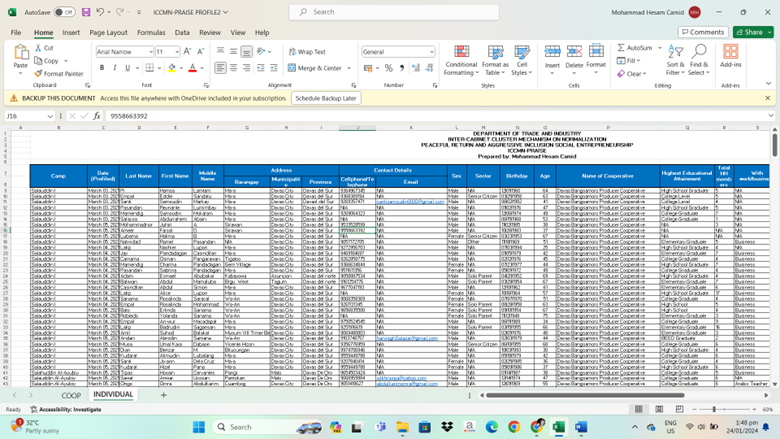Open the Page Layout ribbon tab
780x439 pixels.
click(x=108, y=32)
